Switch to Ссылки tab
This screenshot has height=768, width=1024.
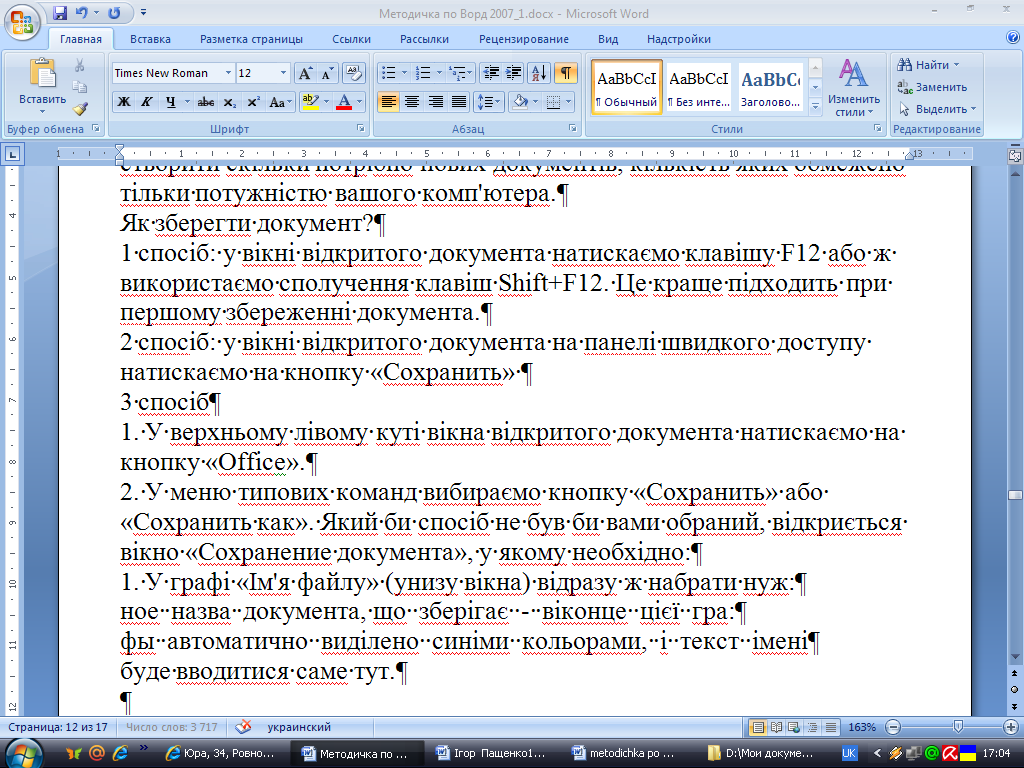[x=351, y=39]
